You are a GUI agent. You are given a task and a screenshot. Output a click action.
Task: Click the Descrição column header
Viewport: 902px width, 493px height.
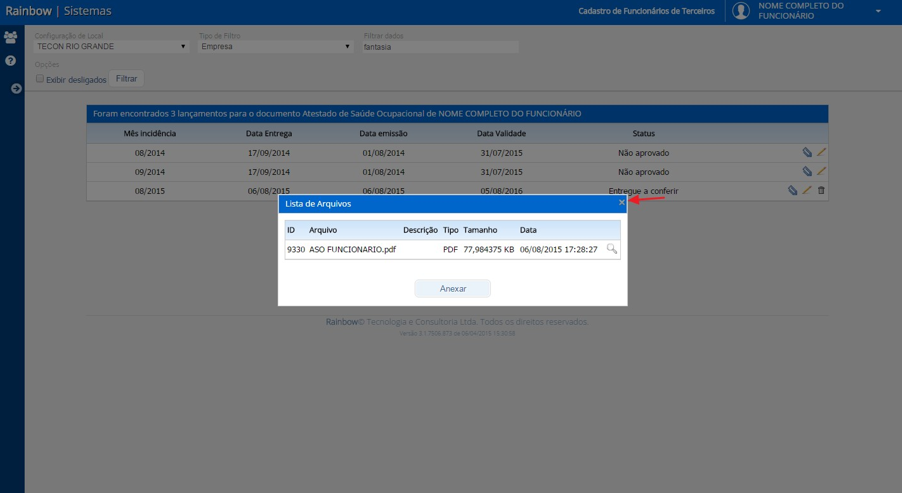coord(420,230)
